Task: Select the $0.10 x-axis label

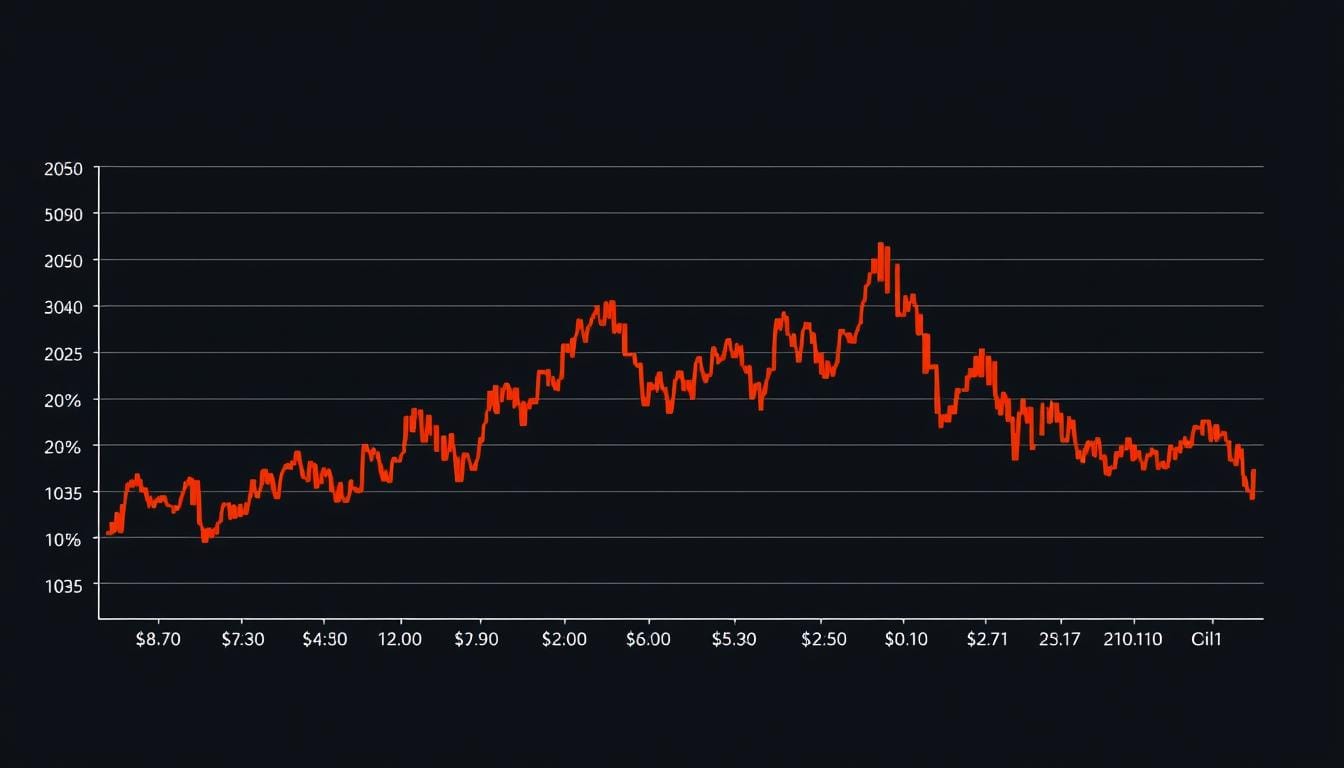Action: point(907,639)
